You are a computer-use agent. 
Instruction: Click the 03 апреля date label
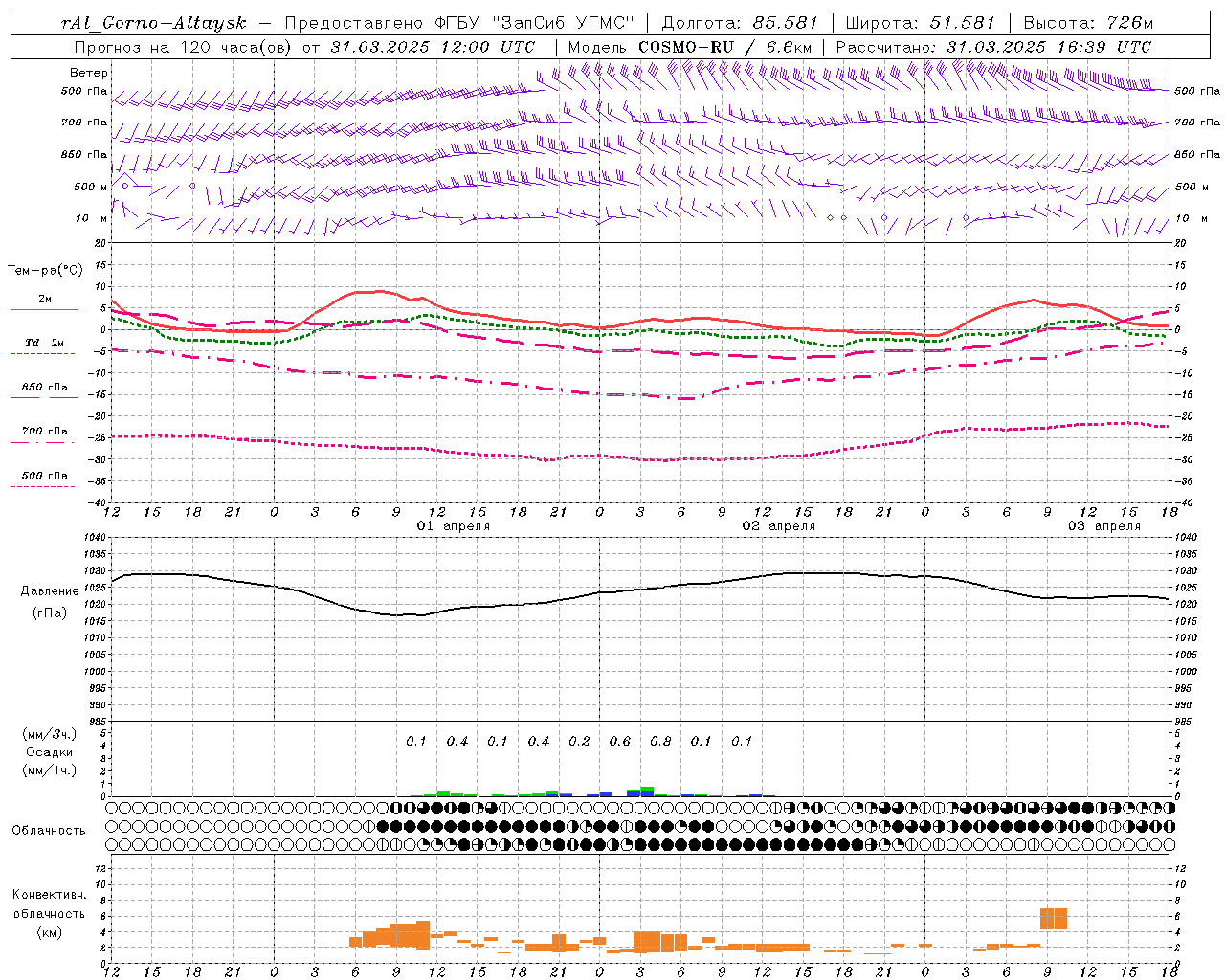point(1104,526)
